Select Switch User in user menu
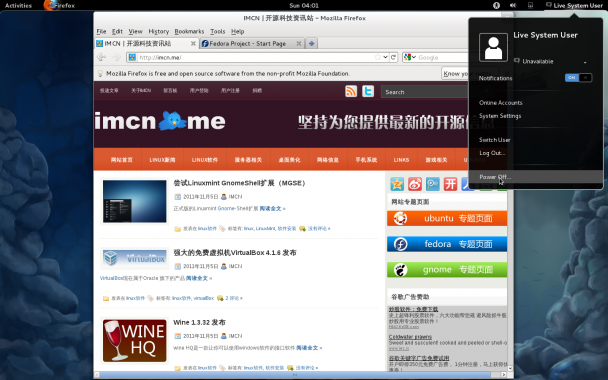608x380 pixels. coord(494,140)
